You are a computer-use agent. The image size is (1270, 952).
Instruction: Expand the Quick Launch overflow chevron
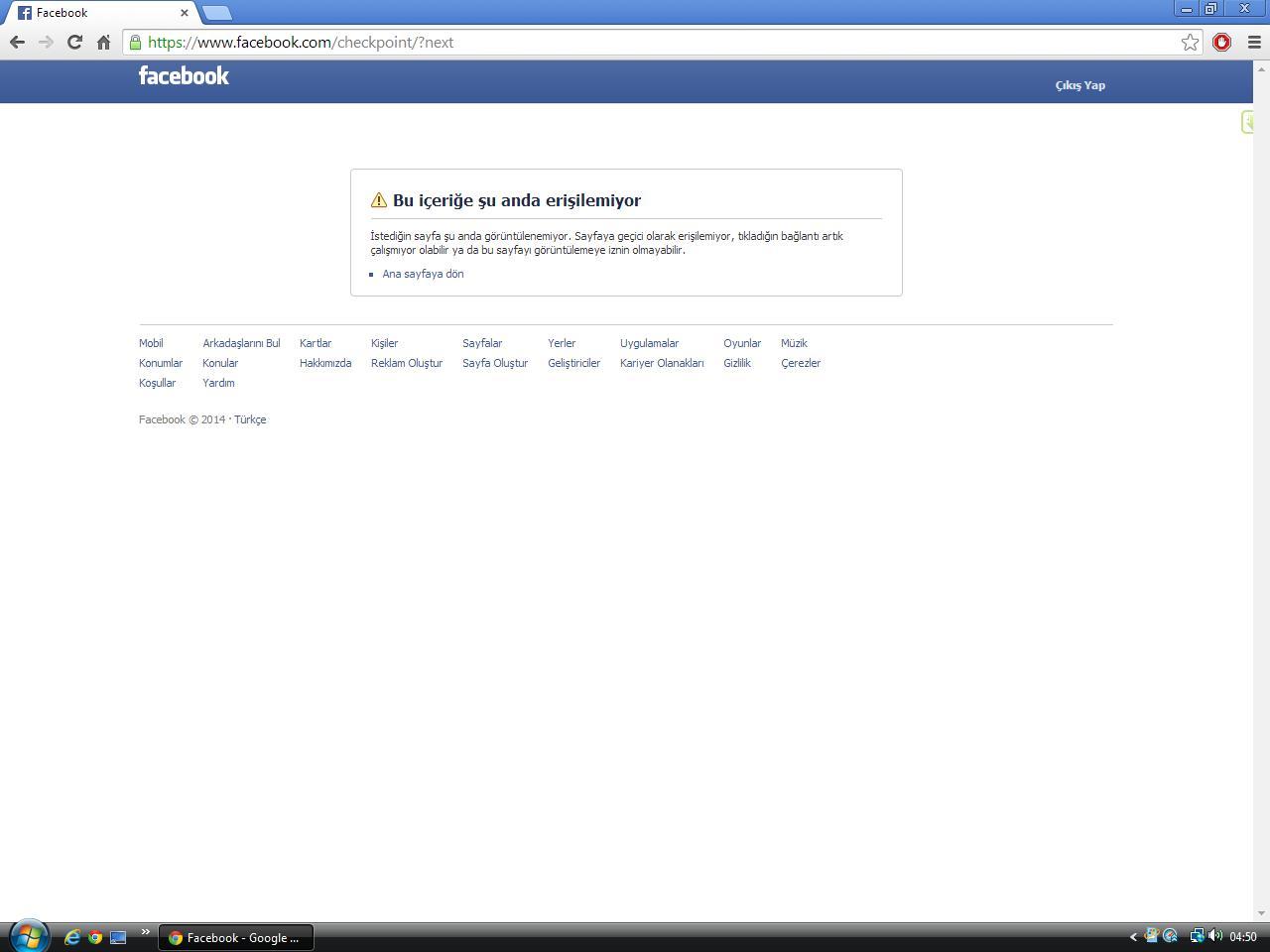(x=145, y=932)
